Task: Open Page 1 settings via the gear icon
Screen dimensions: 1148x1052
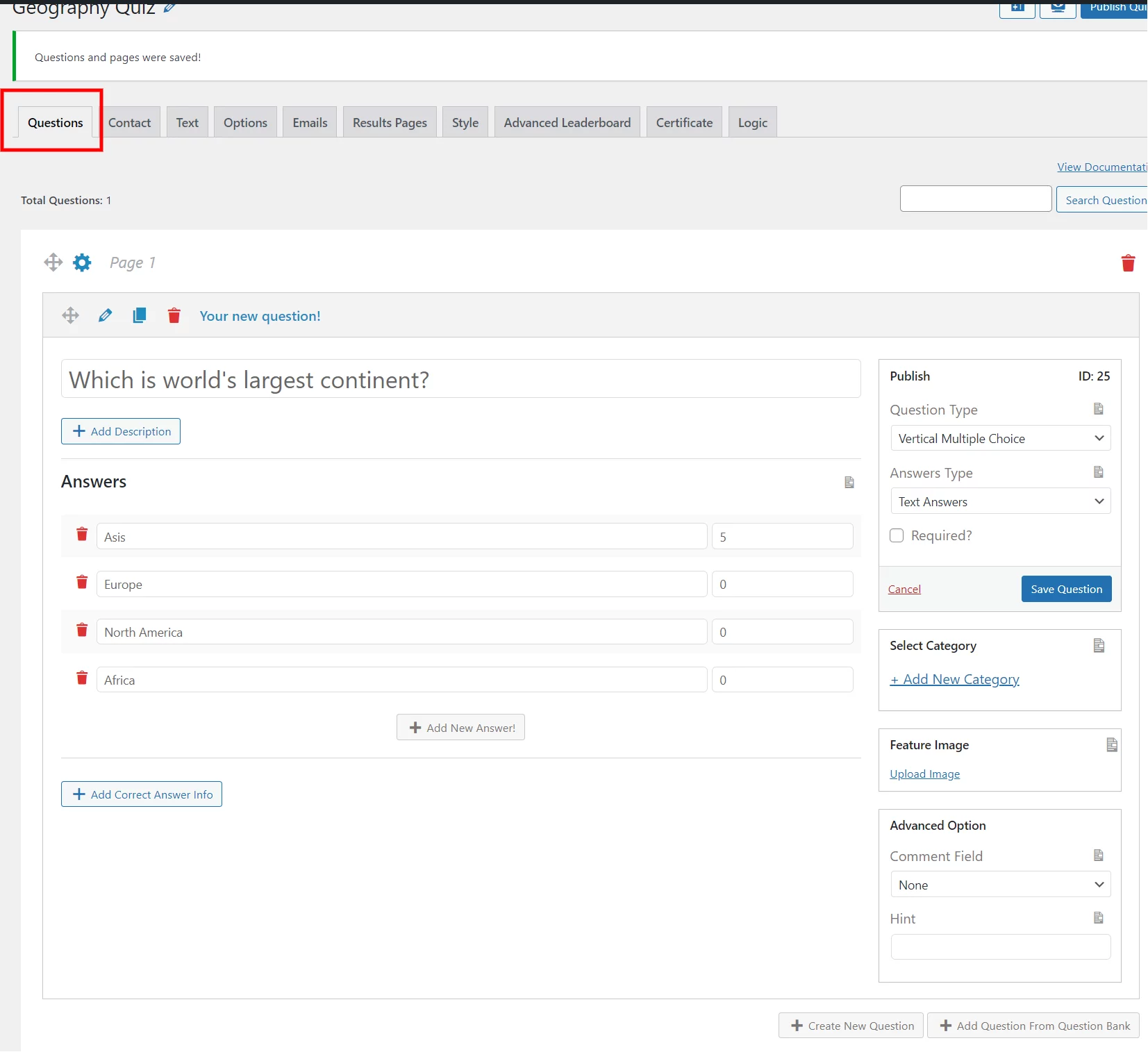Action: click(x=81, y=262)
